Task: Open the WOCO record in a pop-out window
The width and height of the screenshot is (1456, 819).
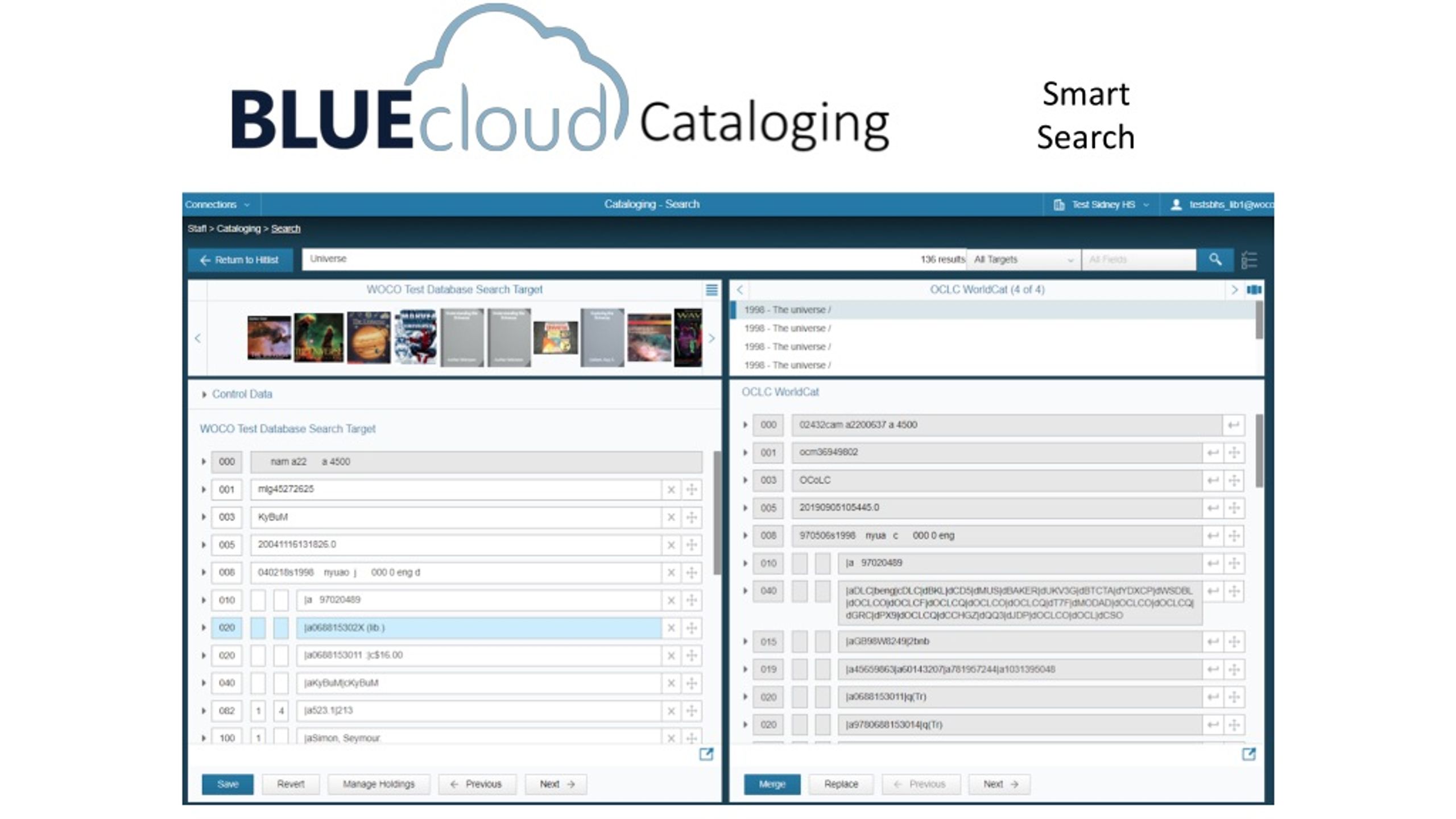Action: click(x=706, y=754)
